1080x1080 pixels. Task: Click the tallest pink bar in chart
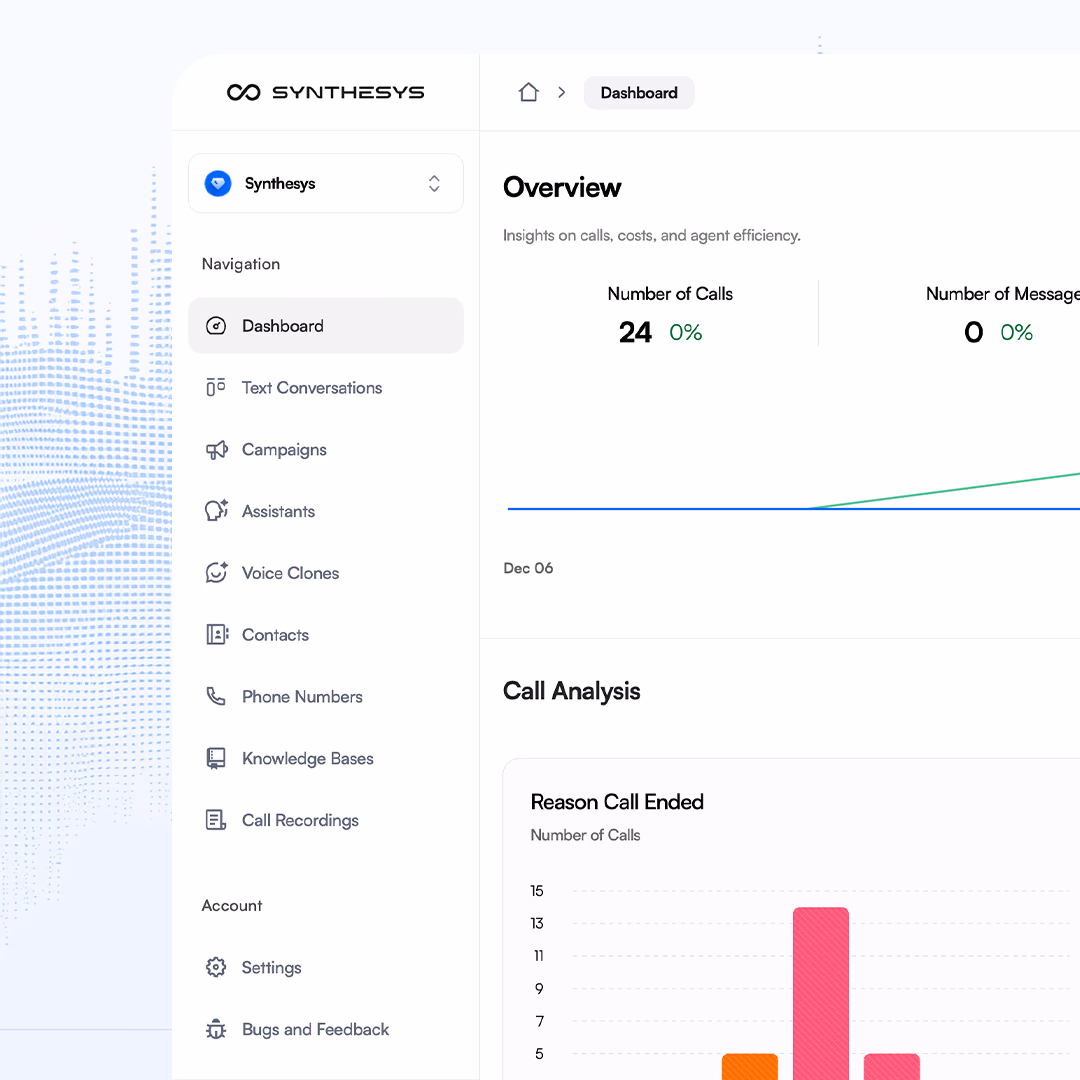click(x=820, y=993)
